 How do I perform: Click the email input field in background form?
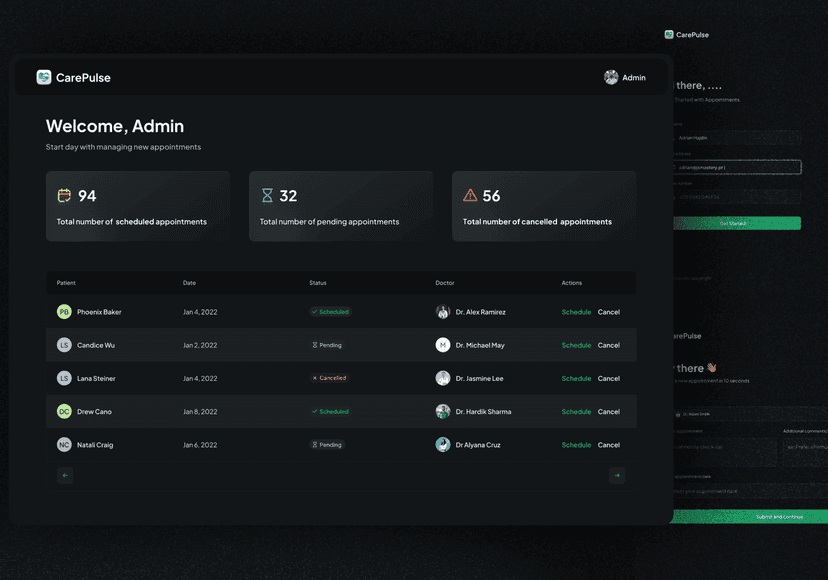738,168
